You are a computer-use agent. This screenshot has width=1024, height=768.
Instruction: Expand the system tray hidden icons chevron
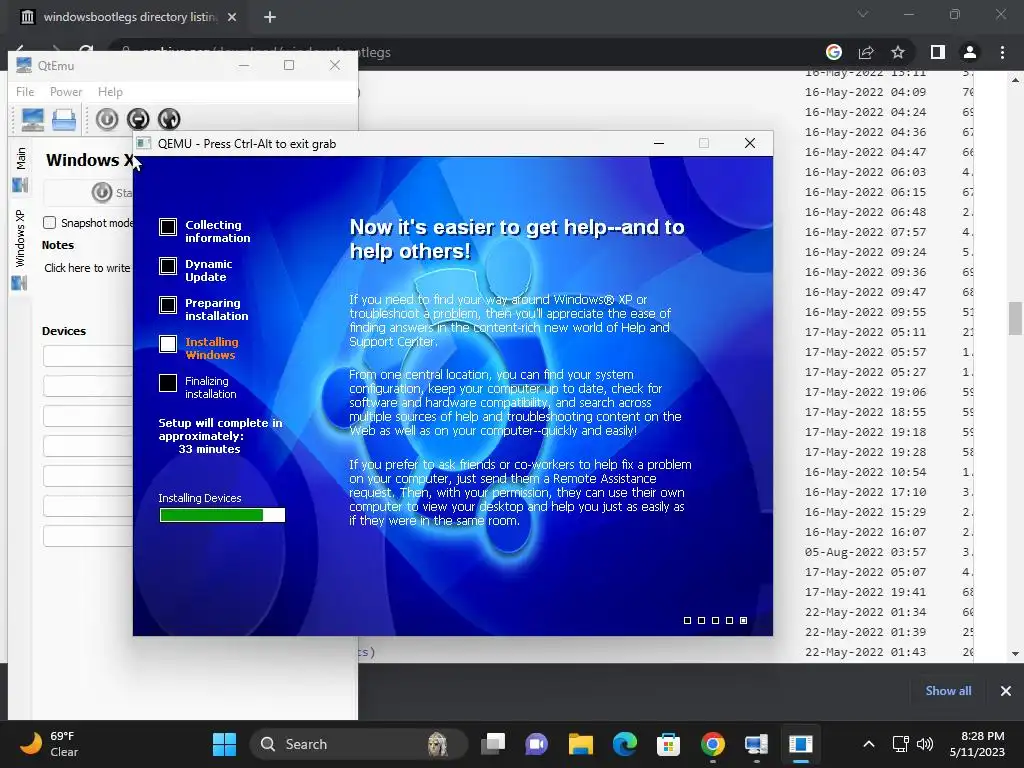pos(869,744)
